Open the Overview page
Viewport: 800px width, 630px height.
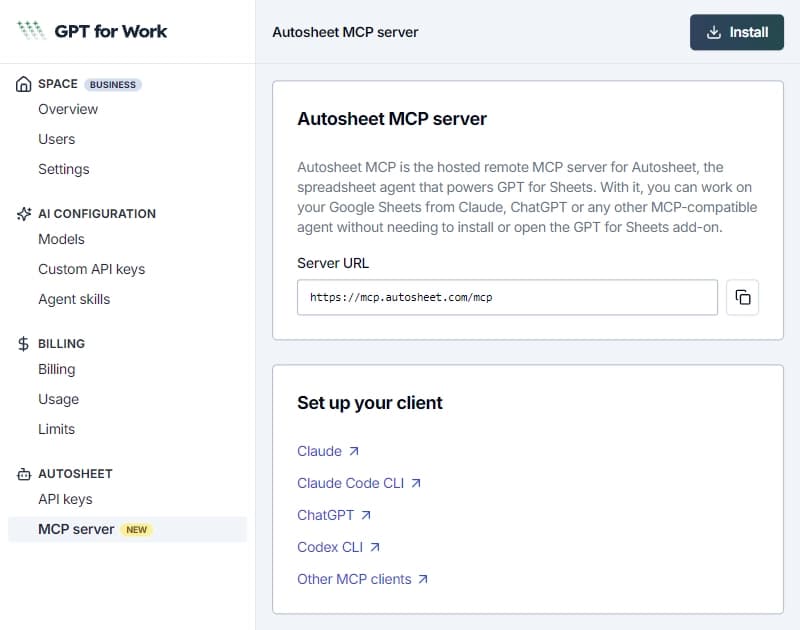68,109
